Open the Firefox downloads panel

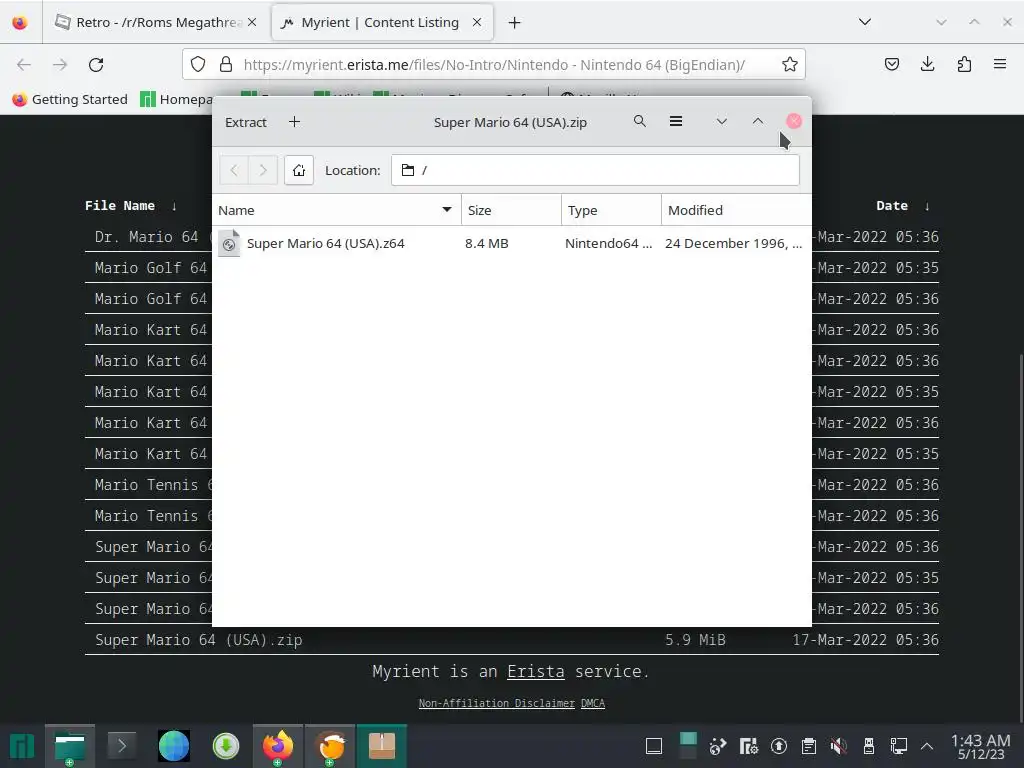(x=927, y=64)
